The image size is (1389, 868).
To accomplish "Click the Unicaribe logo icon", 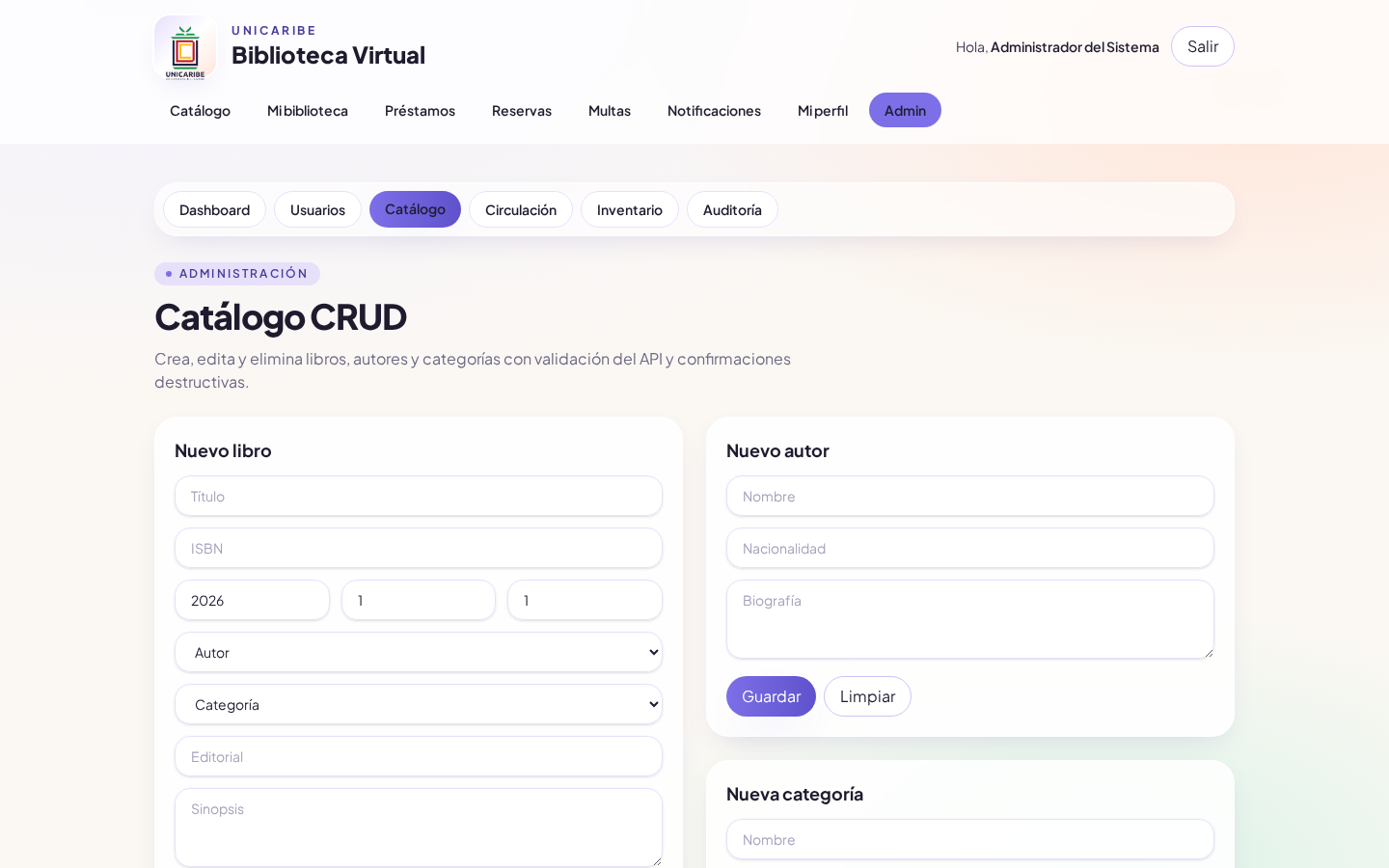I will (185, 47).
